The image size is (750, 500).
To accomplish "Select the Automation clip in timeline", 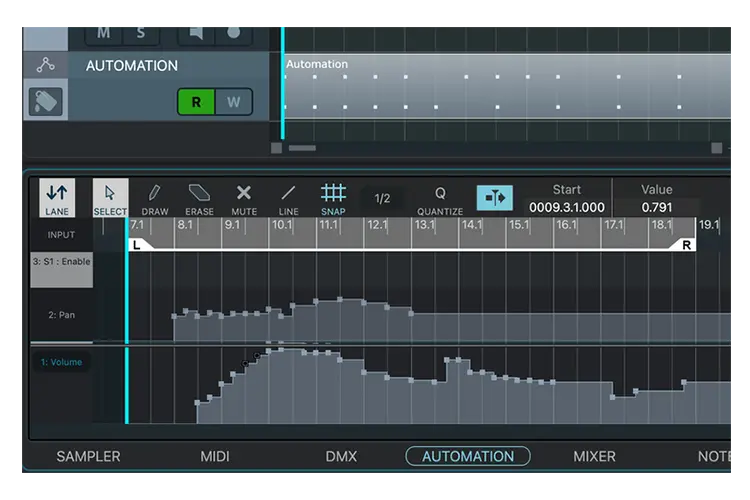I will [507, 86].
